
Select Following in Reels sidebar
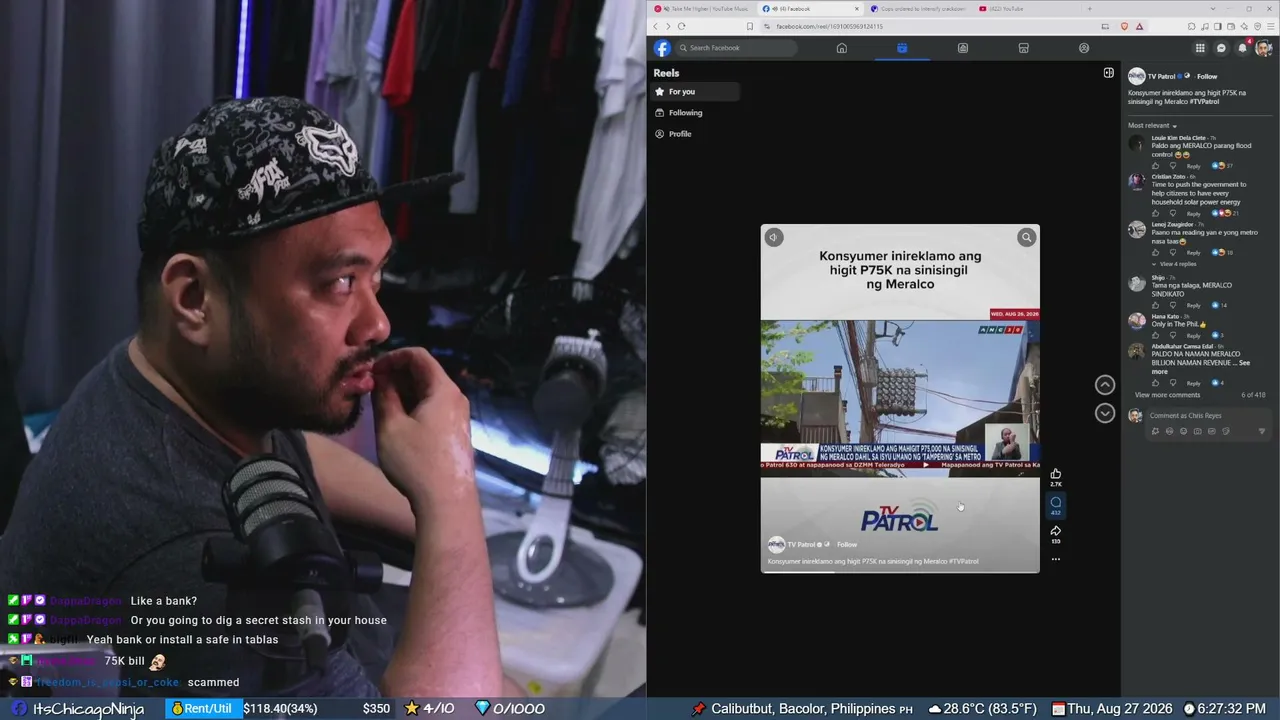pos(696,113)
